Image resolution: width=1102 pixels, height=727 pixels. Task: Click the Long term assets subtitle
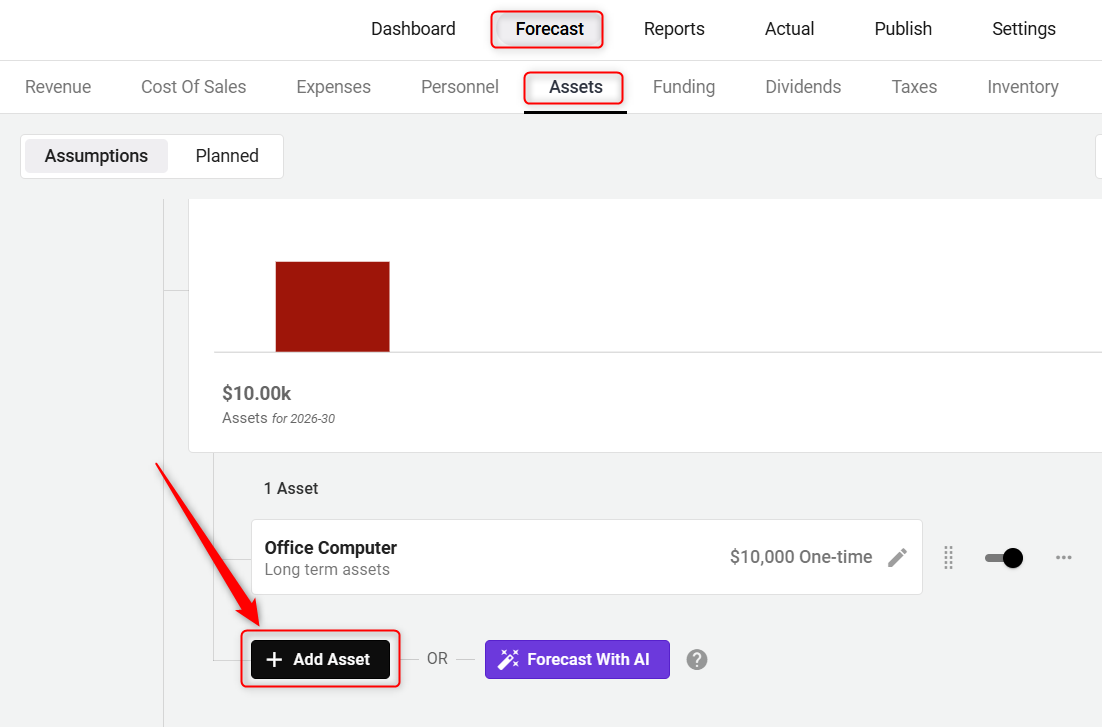[x=327, y=570]
